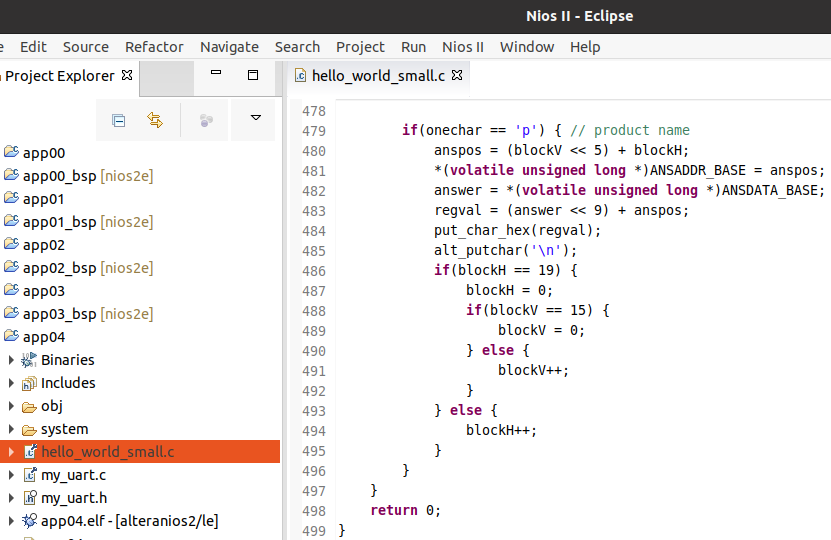Screen dimensions: 831x540
Task: Open the Nios II menu
Action: (463, 47)
